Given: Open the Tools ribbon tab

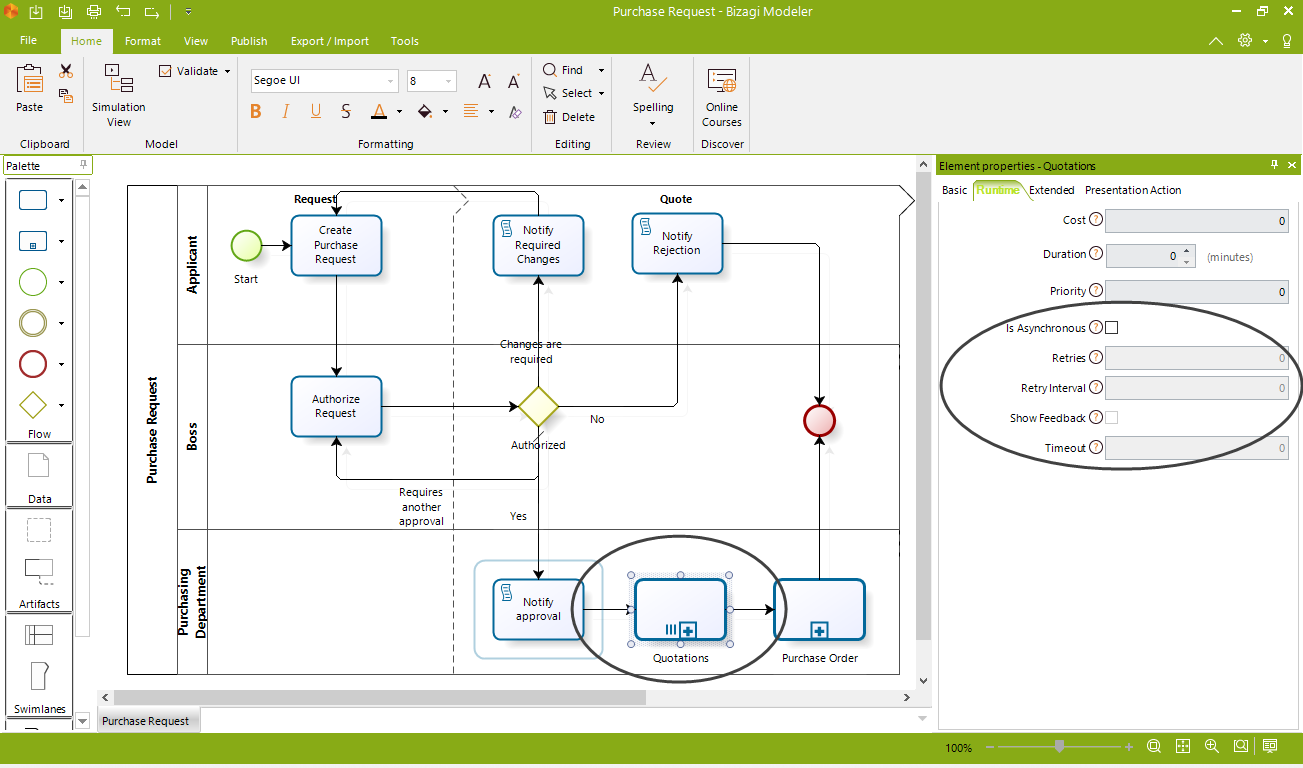Looking at the screenshot, I should point(405,41).
